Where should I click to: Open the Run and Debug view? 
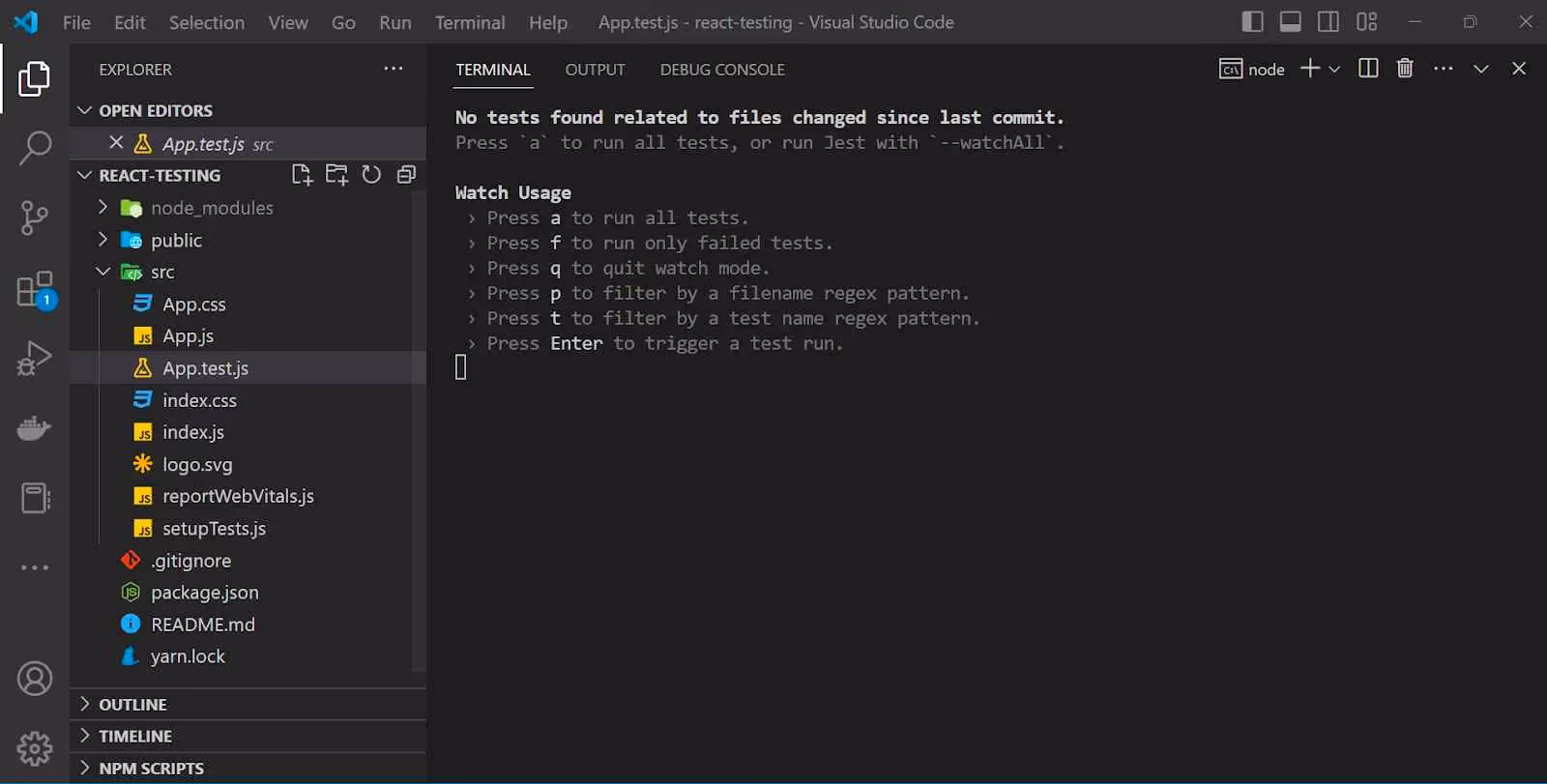(x=35, y=358)
